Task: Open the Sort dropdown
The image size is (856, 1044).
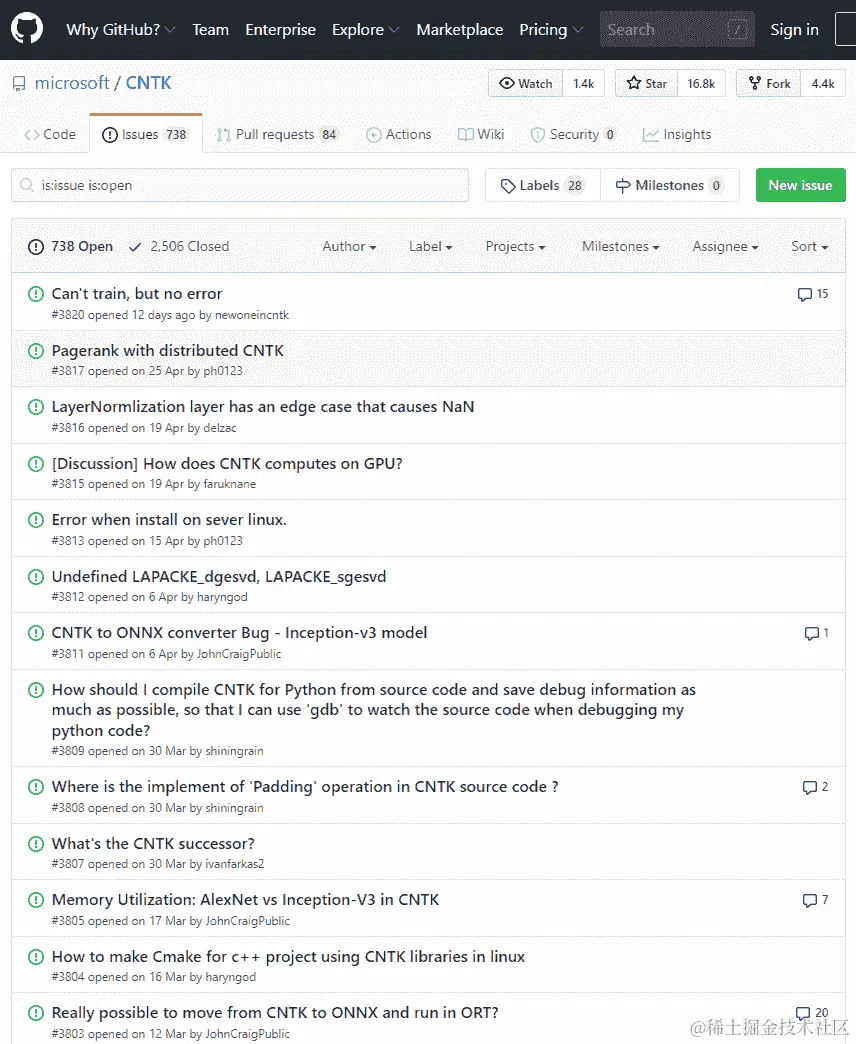Action: click(809, 246)
